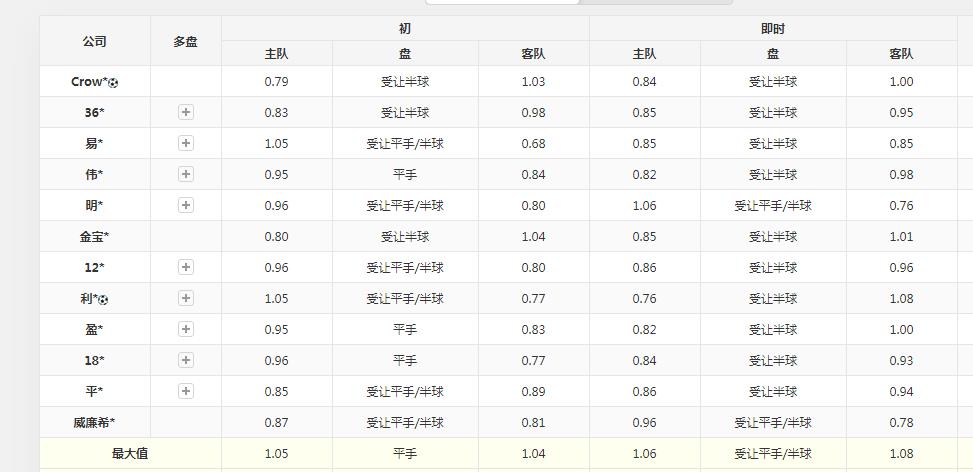Click 12* live home odds 0.86
The width and height of the screenshot is (973, 472).
coord(644,267)
